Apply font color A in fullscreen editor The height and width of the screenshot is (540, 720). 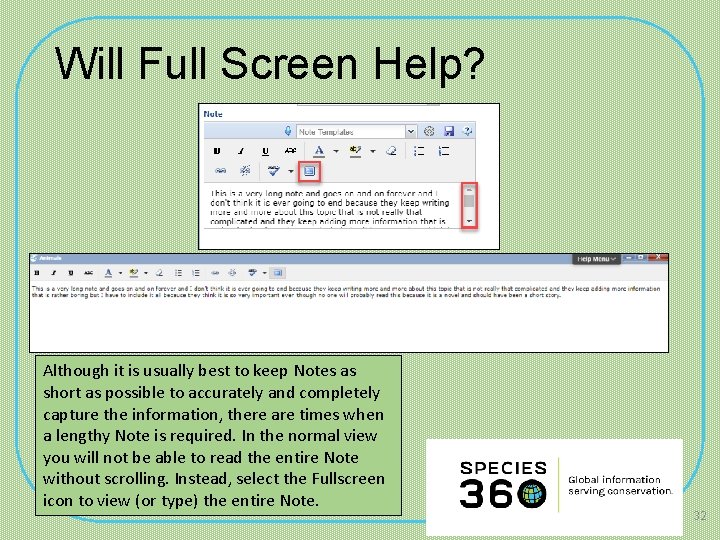(x=108, y=273)
